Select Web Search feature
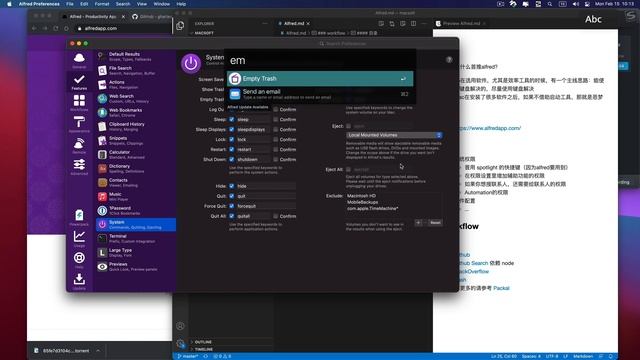This screenshot has height=360, width=640. pyautogui.click(x=136, y=98)
